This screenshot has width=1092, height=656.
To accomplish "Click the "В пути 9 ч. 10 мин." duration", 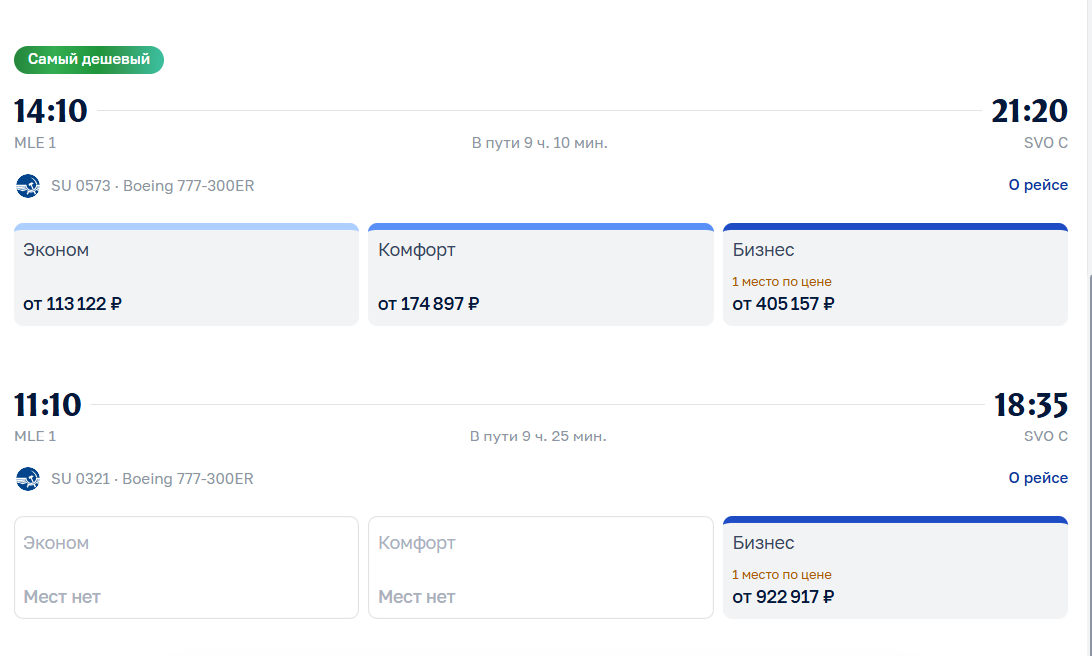I will click(539, 143).
